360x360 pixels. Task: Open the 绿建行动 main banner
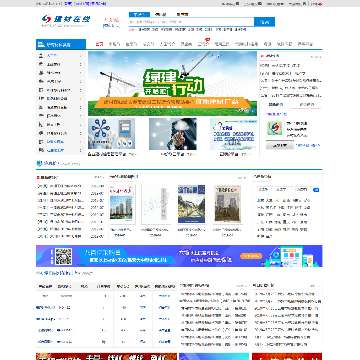point(172,83)
